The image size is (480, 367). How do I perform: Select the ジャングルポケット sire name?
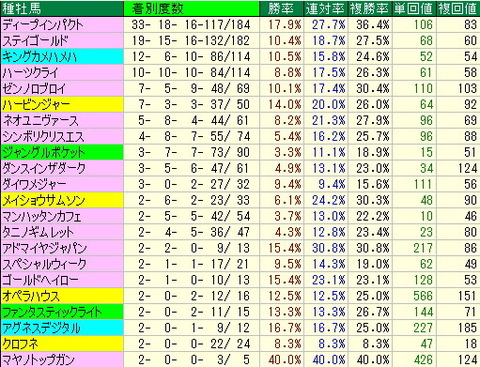(x=43, y=153)
